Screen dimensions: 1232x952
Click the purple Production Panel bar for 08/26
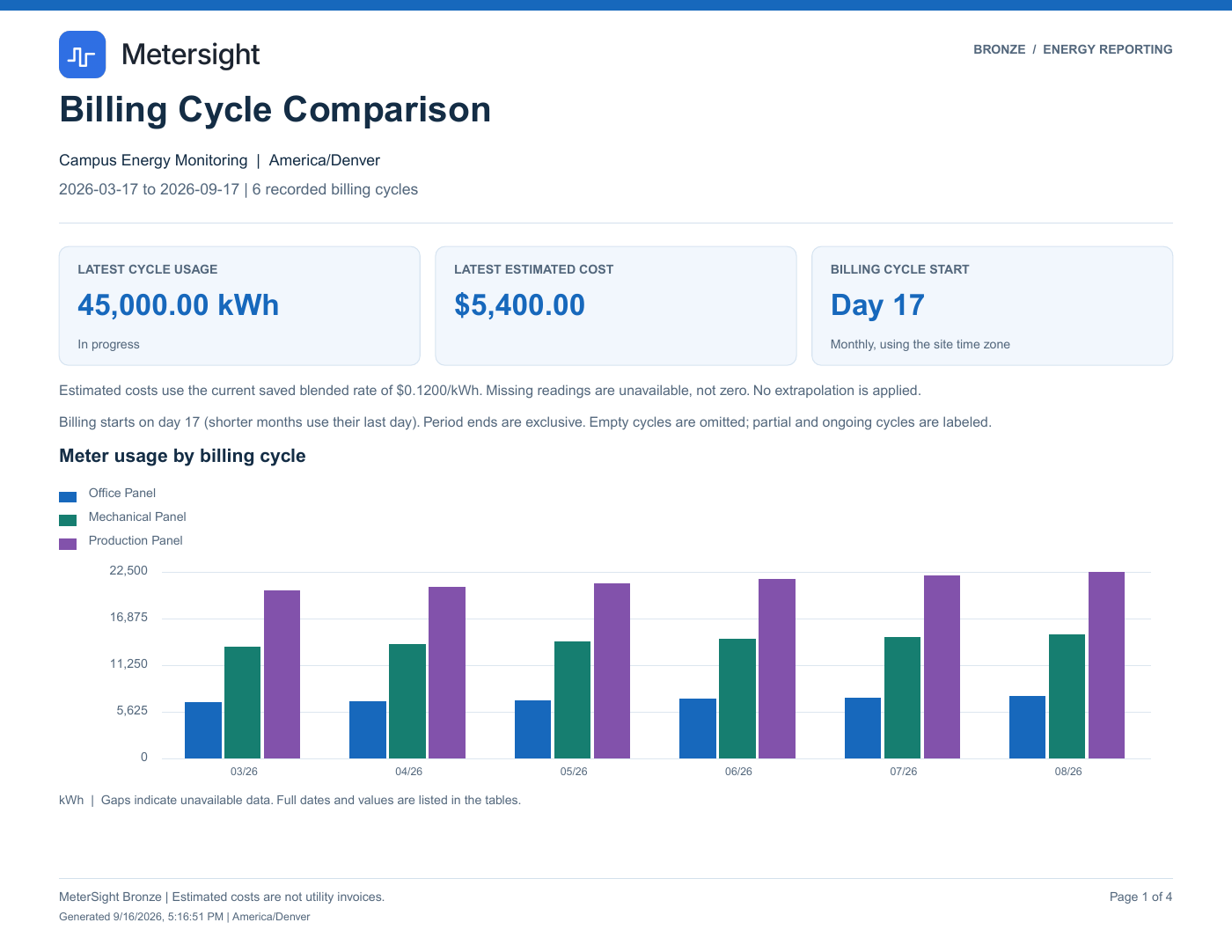coord(1107,665)
